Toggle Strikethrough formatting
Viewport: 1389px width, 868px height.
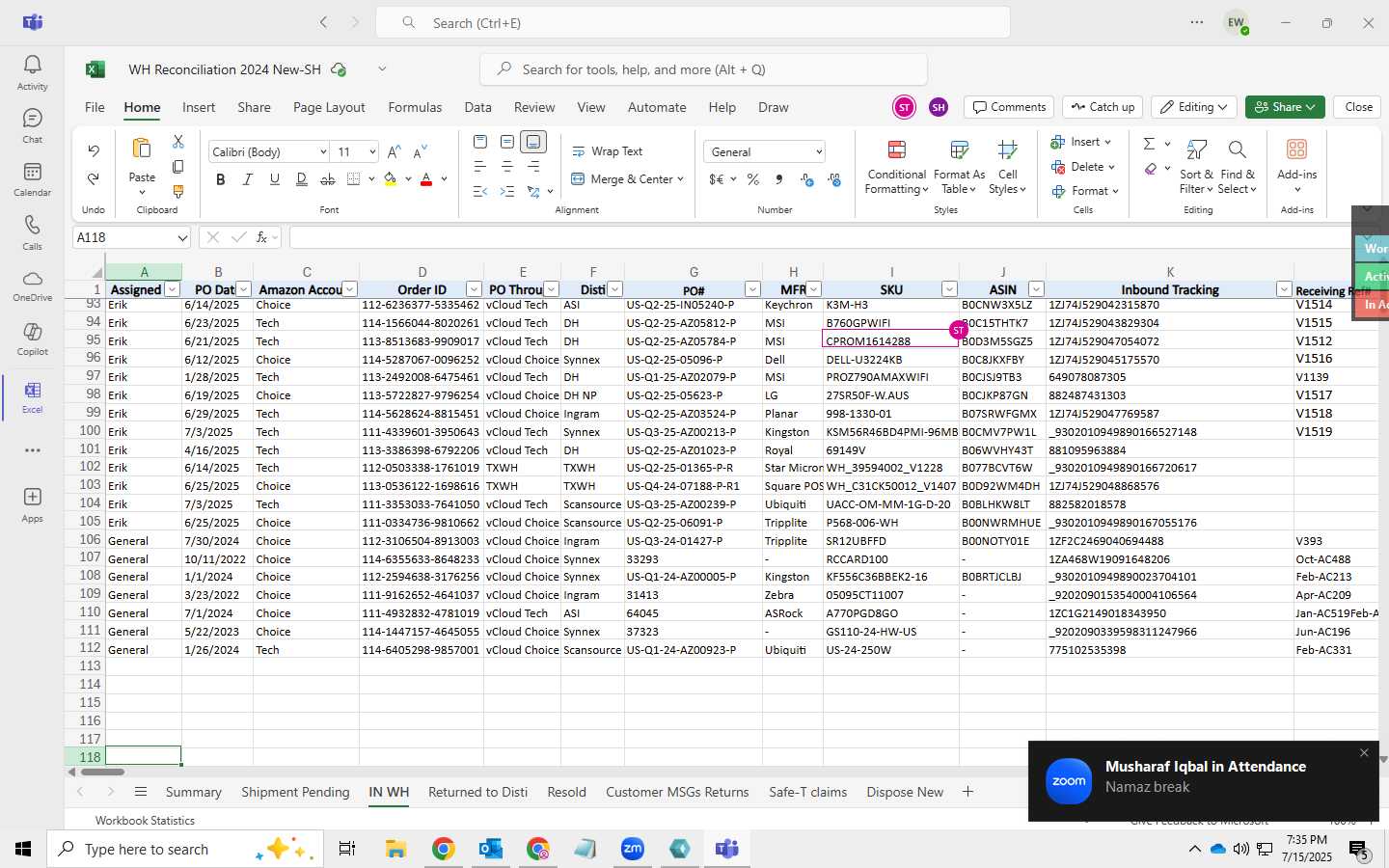pos(328,179)
